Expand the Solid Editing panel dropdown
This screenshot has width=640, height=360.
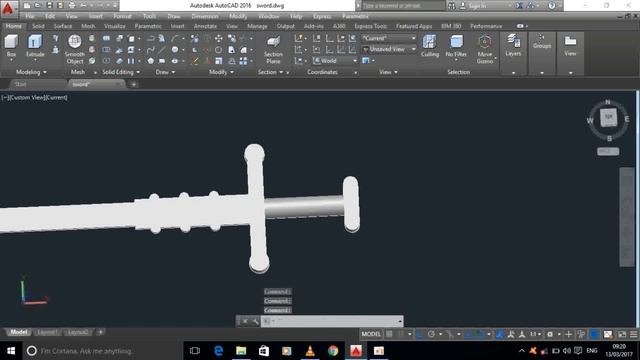(121, 72)
